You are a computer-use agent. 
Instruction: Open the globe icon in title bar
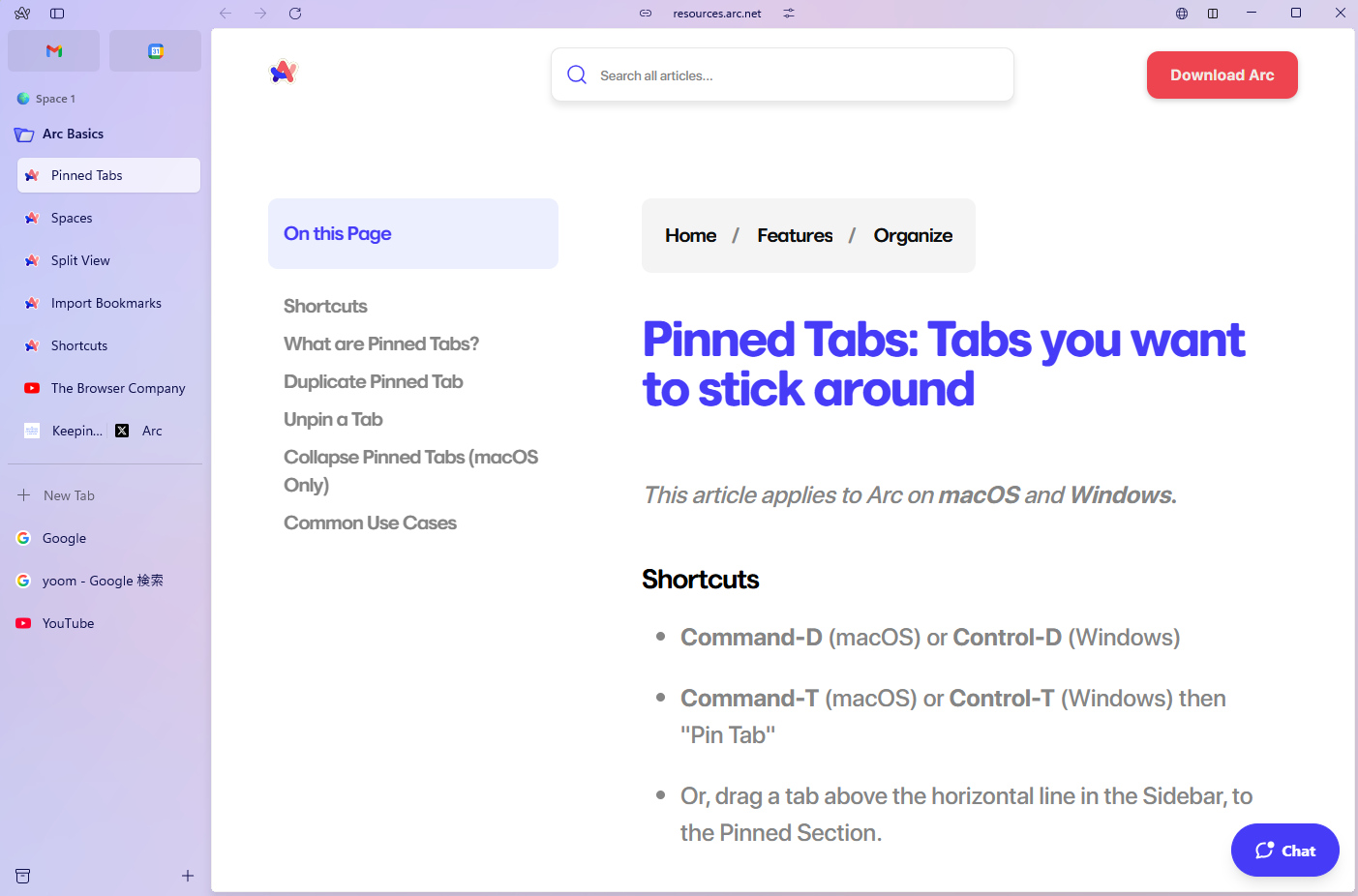pyautogui.click(x=1182, y=14)
